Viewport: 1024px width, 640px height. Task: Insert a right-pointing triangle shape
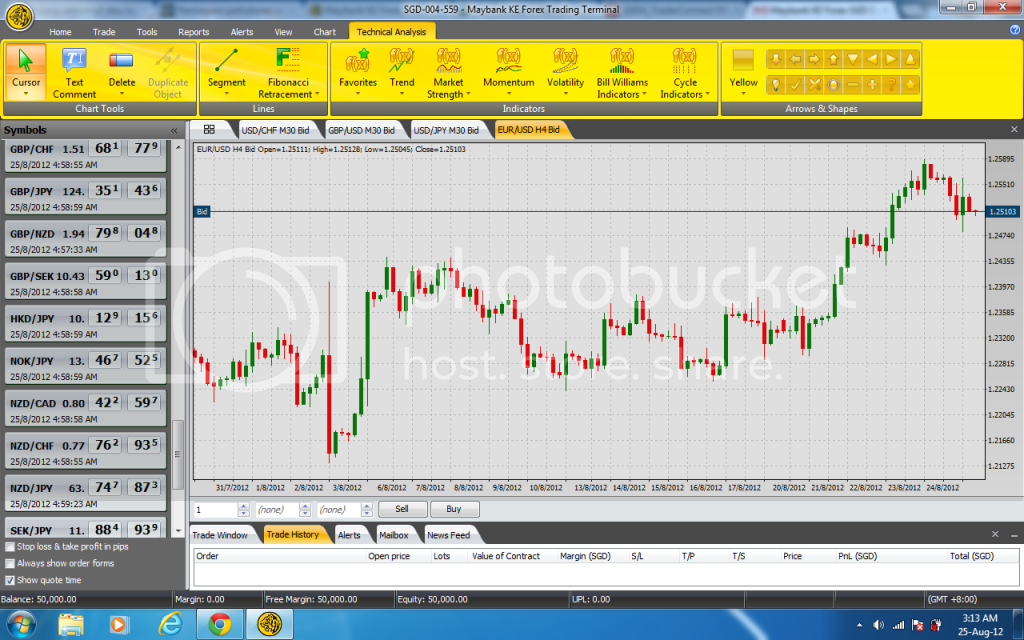tap(891, 59)
